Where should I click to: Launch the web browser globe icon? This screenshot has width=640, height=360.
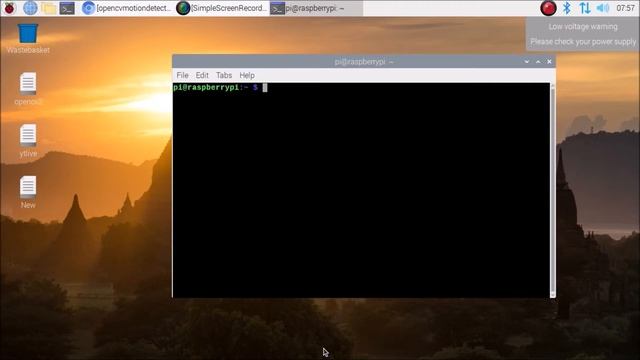click(30, 8)
